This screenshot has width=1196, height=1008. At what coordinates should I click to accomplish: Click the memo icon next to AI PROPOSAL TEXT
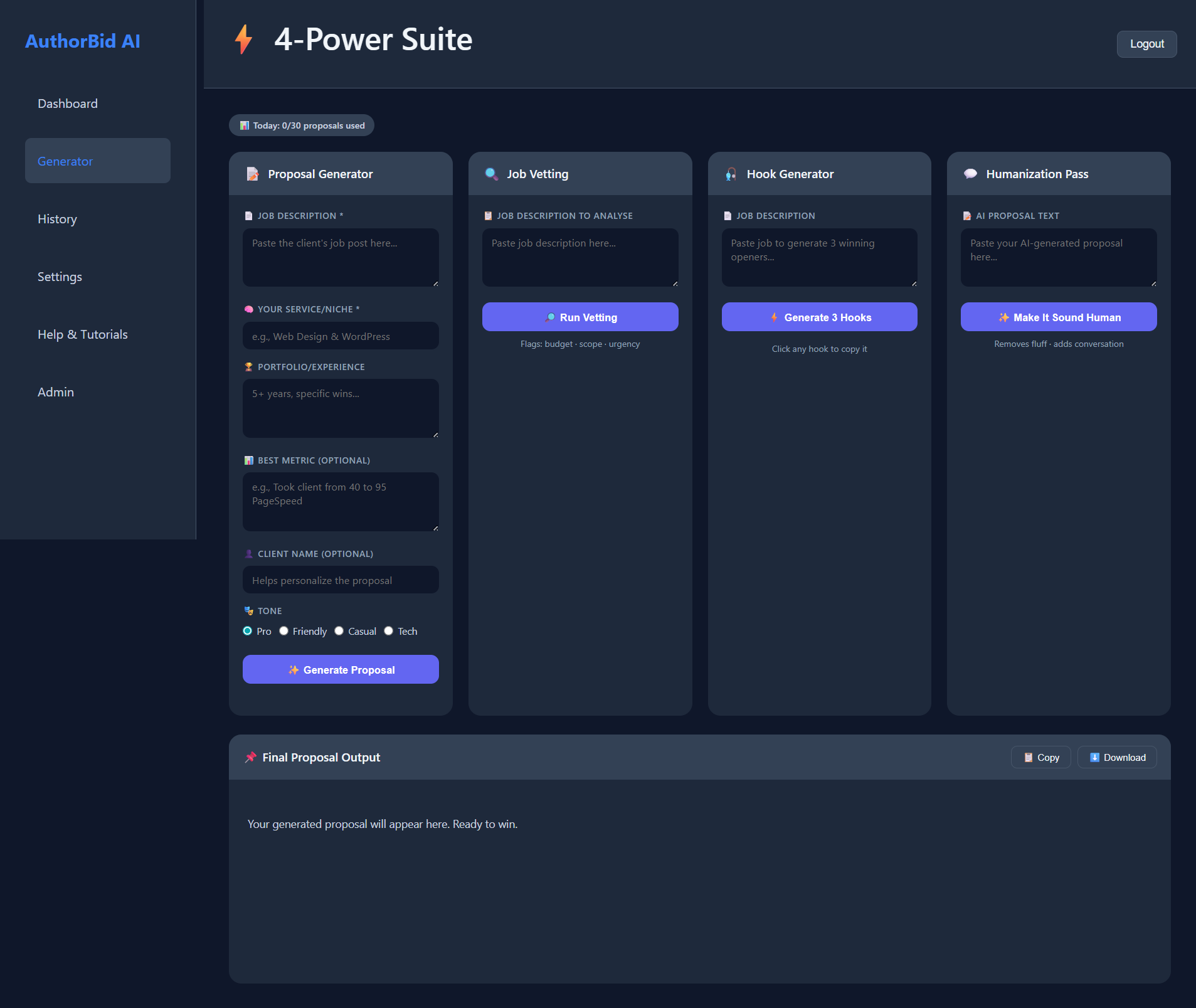[x=967, y=216]
